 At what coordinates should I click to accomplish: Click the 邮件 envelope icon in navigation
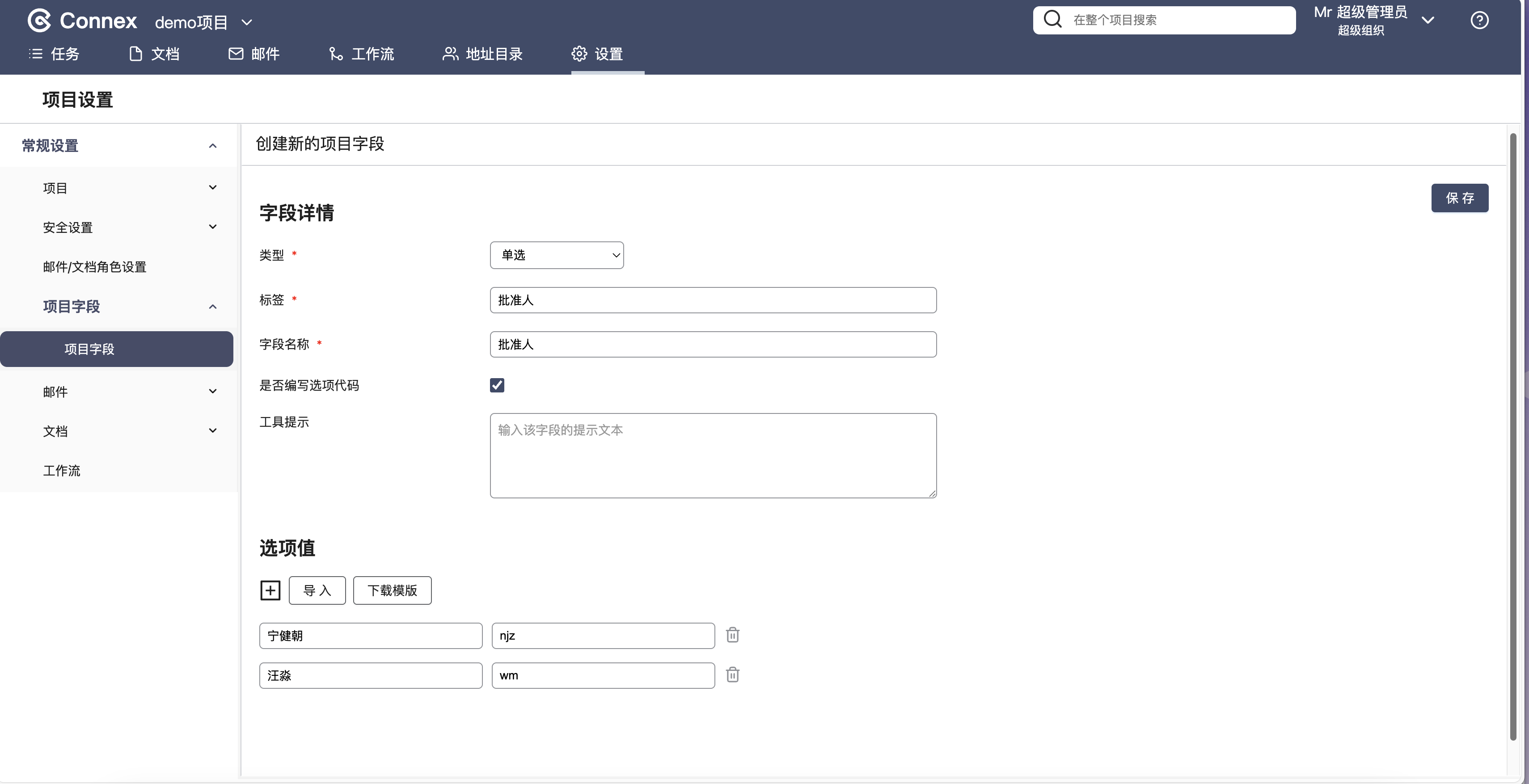[236, 54]
